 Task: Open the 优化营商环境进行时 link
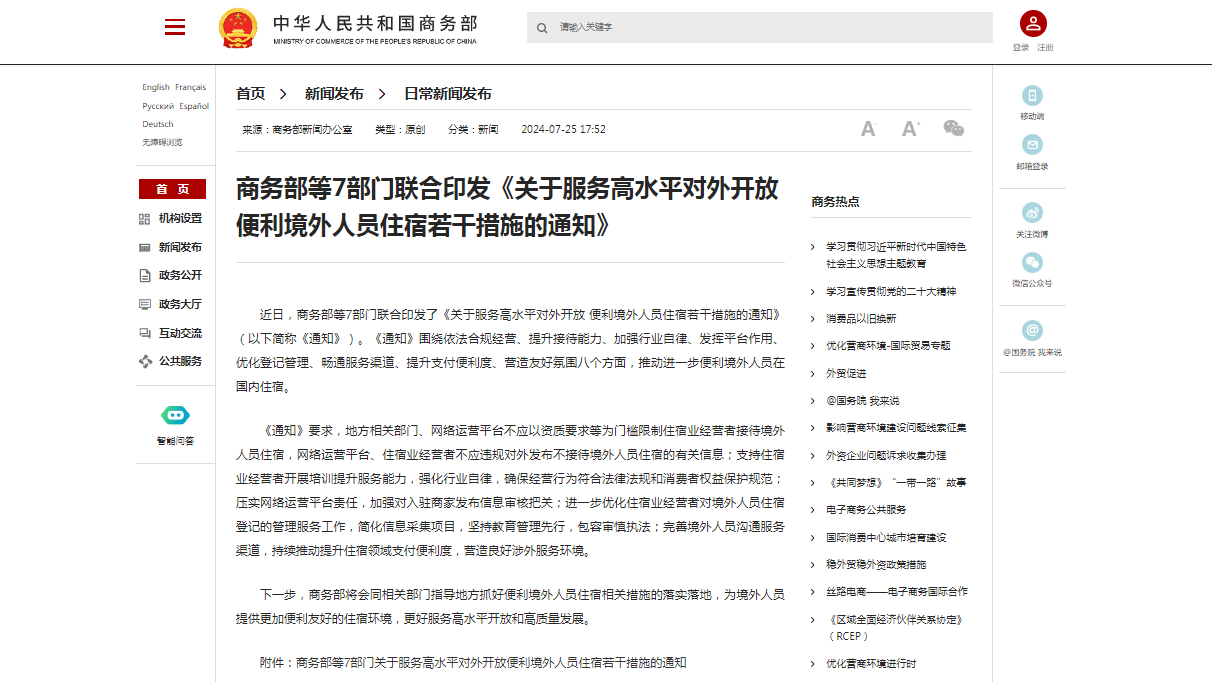(871, 663)
